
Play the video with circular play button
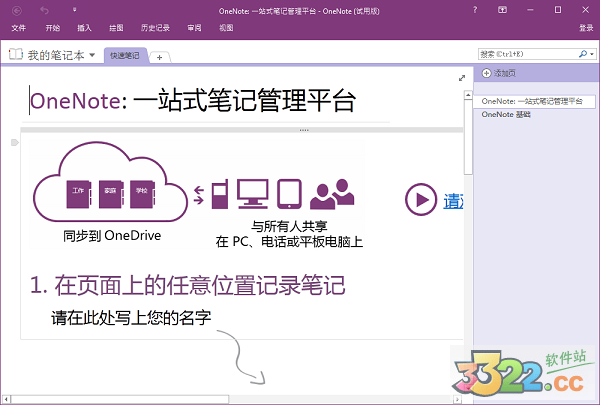(x=419, y=200)
